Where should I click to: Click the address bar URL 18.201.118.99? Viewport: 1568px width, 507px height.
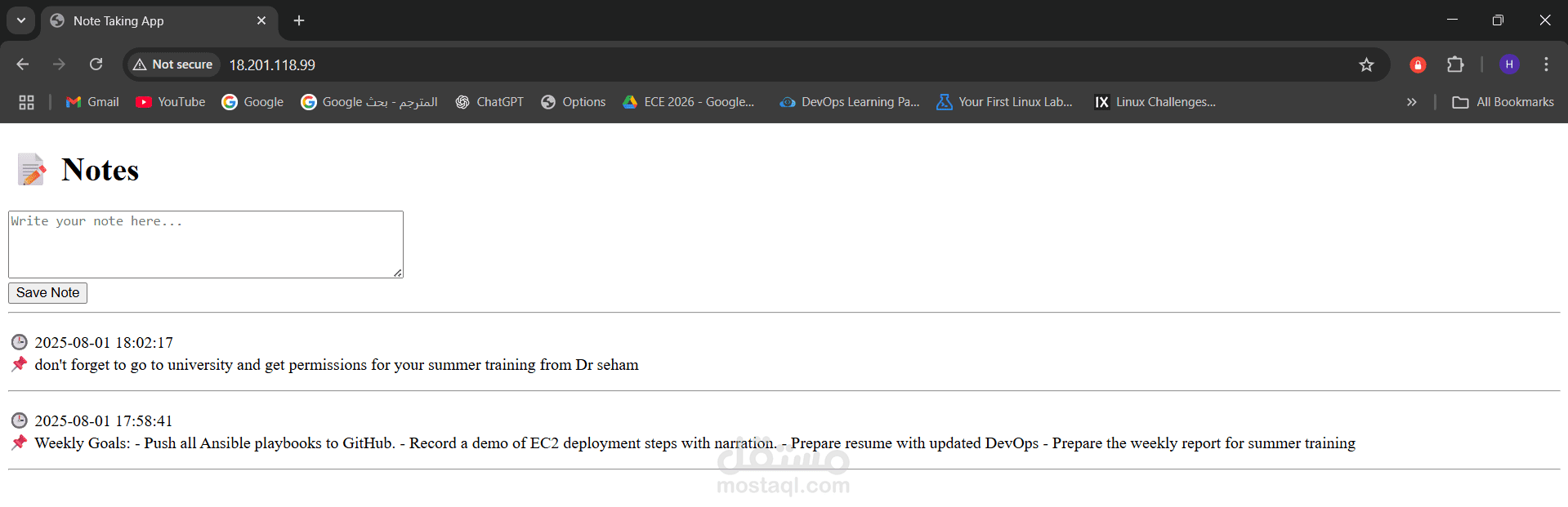click(x=272, y=64)
